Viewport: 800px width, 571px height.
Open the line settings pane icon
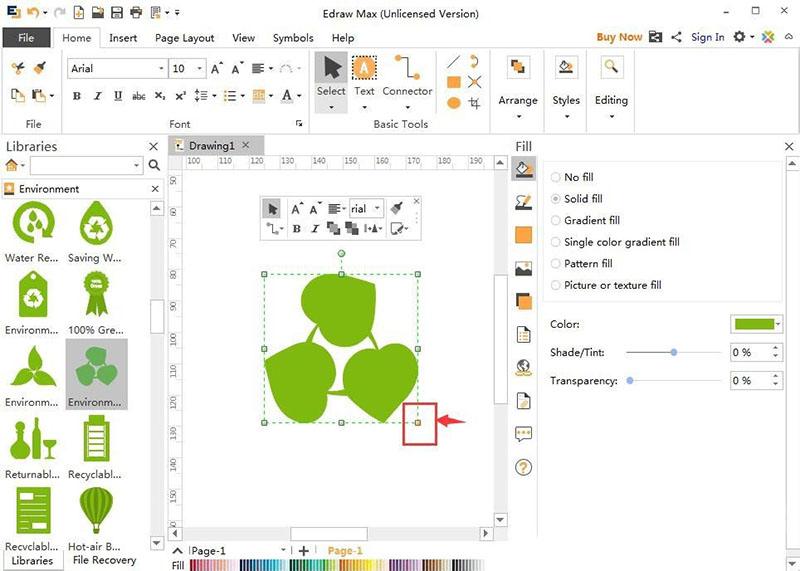[522, 201]
